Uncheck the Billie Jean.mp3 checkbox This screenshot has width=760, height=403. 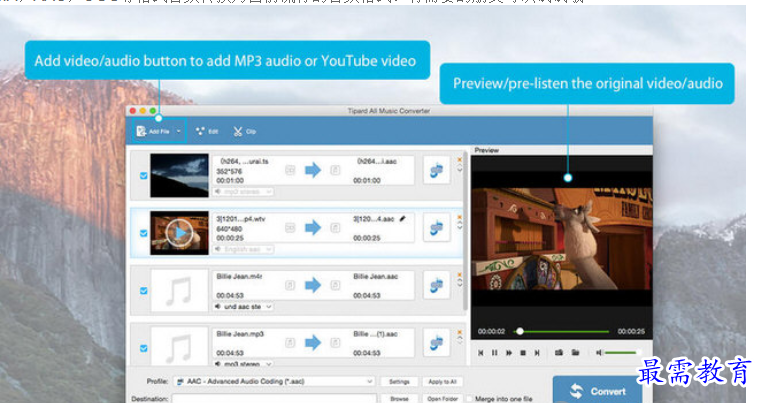143,348
